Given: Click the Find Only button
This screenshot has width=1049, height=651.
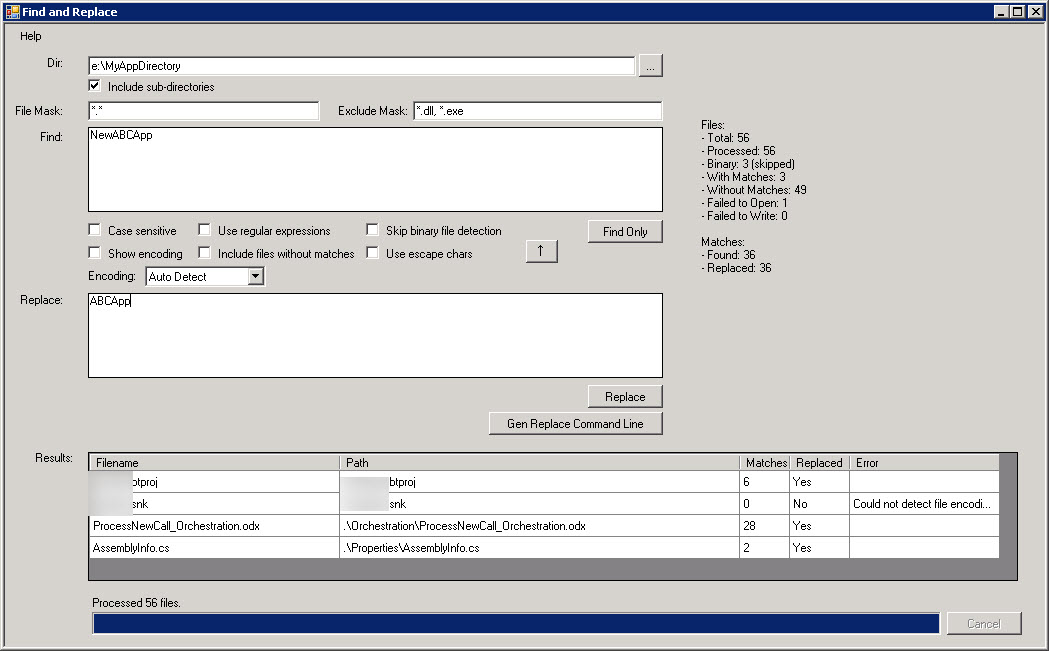Looking at the screenshot, I should (x=624, y=231).
